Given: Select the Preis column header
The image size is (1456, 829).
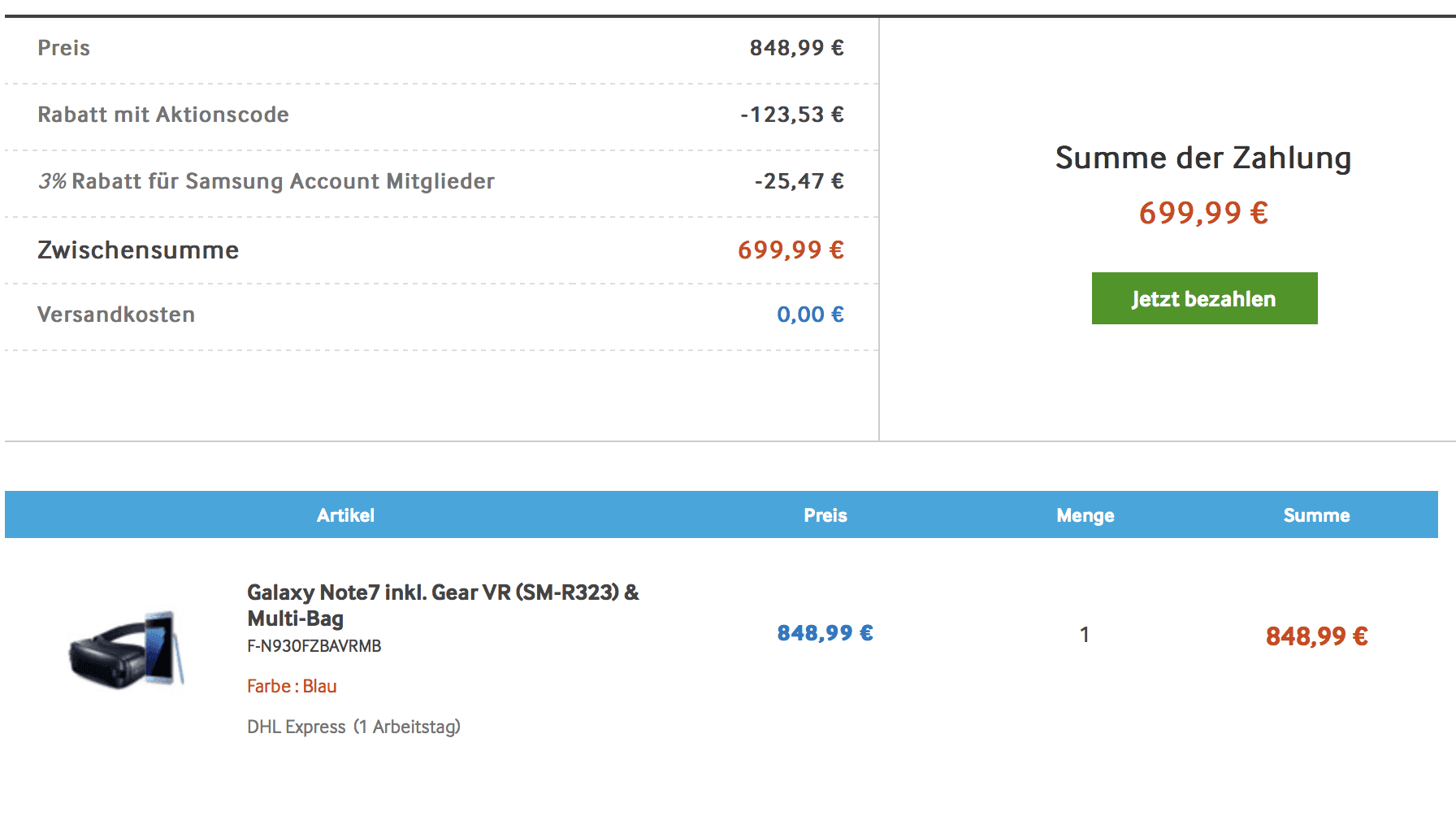Looking at the screenshot, I should 825,515.
